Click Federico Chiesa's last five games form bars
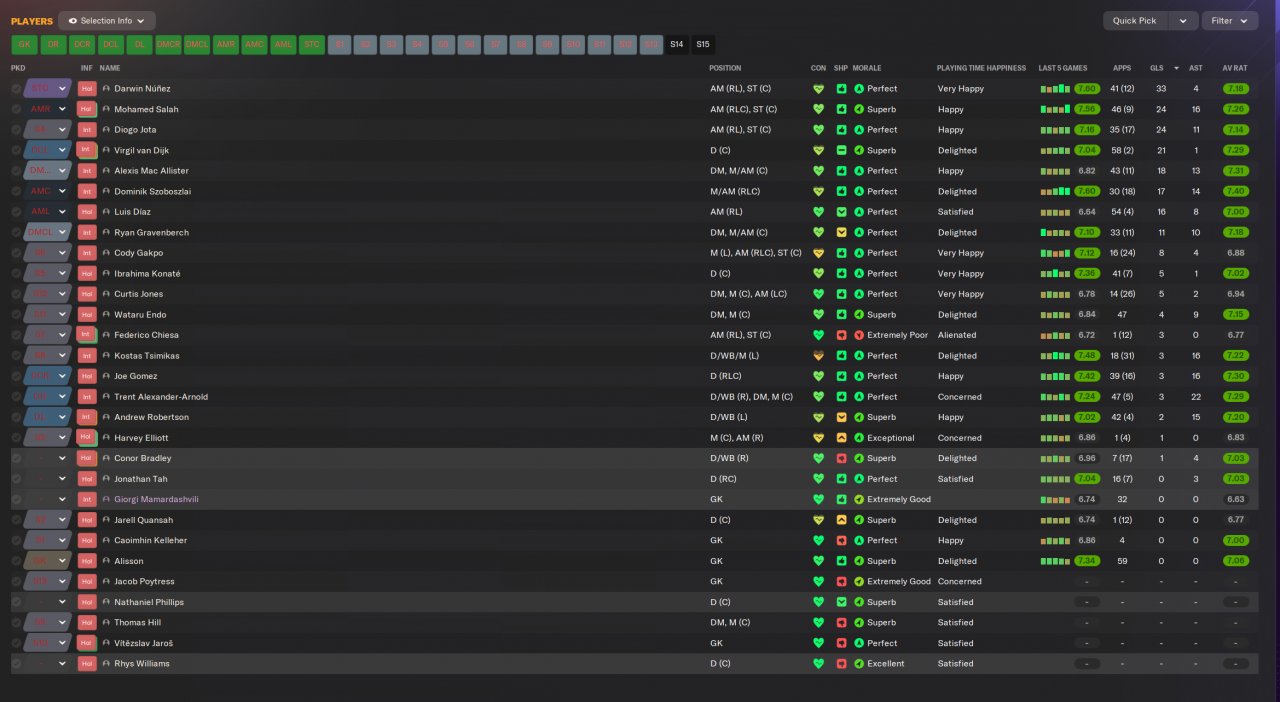 (1055, 335)
